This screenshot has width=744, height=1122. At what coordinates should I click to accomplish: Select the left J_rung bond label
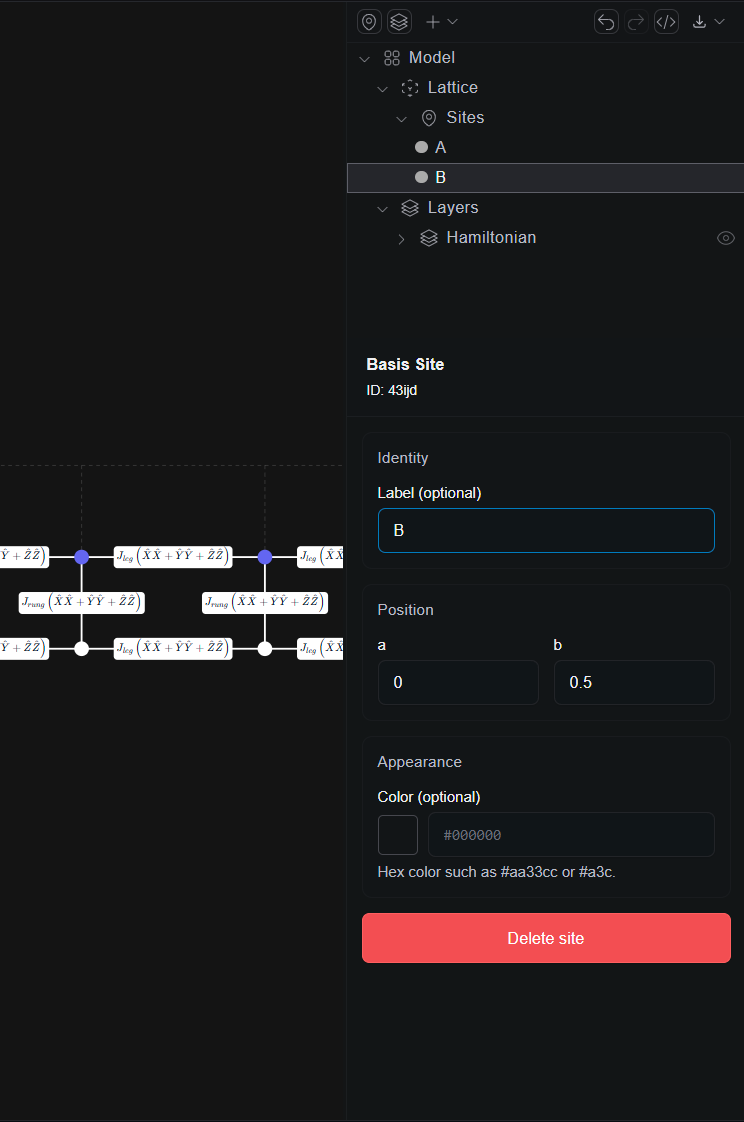pyautogui.click(x=82, y=603)
